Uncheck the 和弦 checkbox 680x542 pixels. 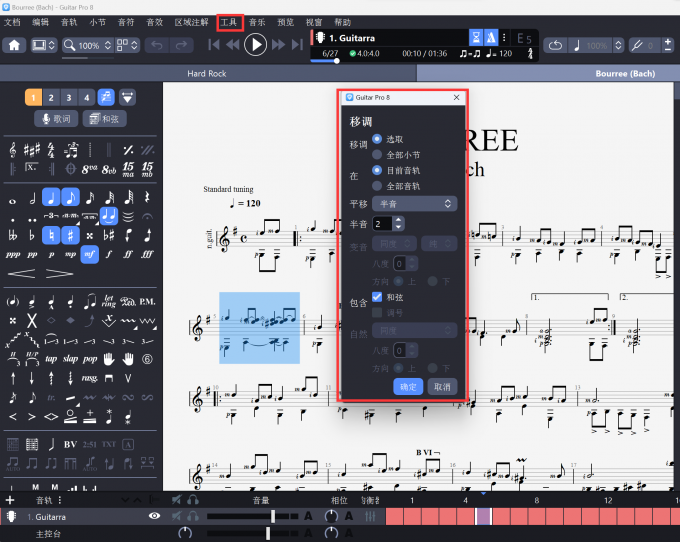coord(377,297)
